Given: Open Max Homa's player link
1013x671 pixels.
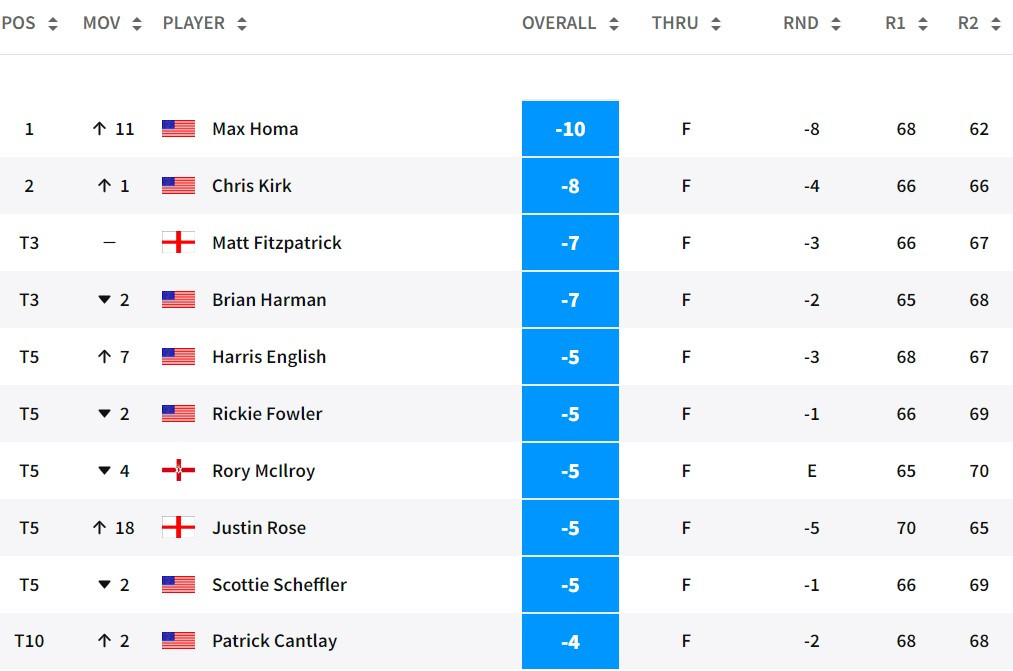Looking at the screenshot, I should pyautogui.click(x=255, y=129).
